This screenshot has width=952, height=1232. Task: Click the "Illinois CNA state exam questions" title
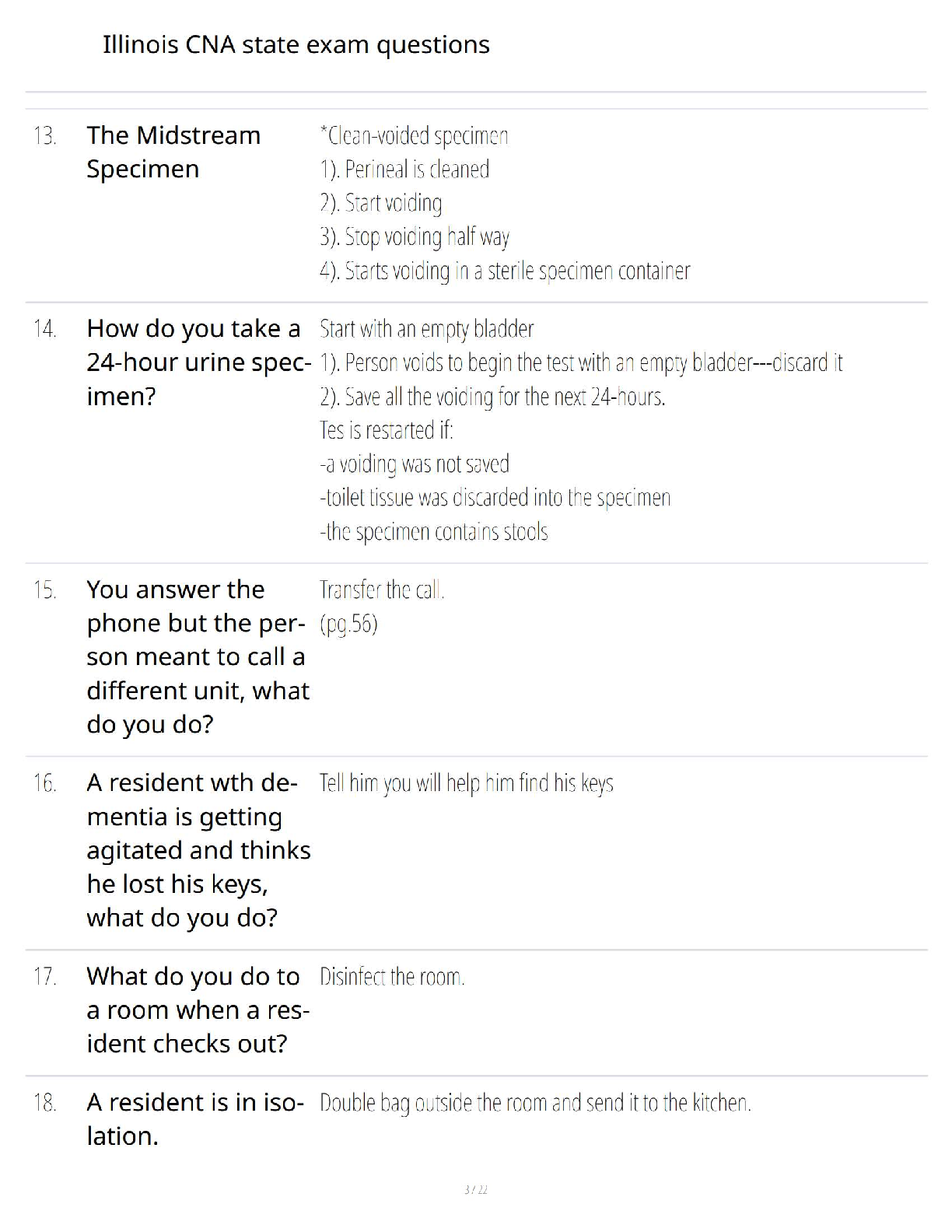(x=296, y=45)
